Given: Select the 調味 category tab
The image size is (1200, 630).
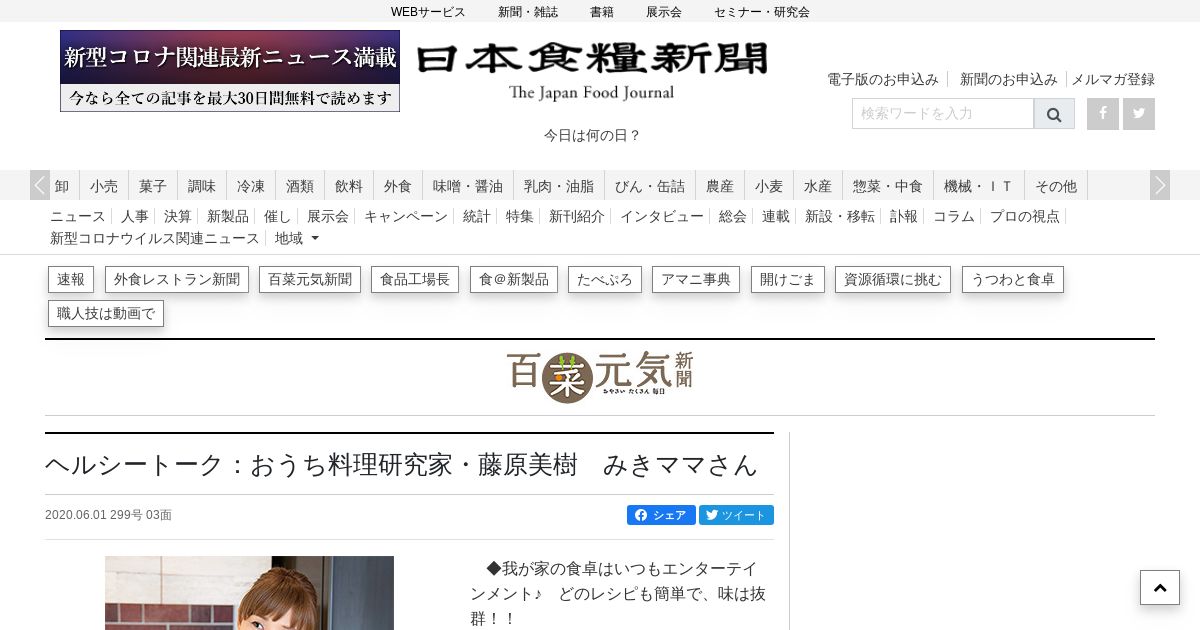Looking at the screenshot, I should [x=202, y=186].
